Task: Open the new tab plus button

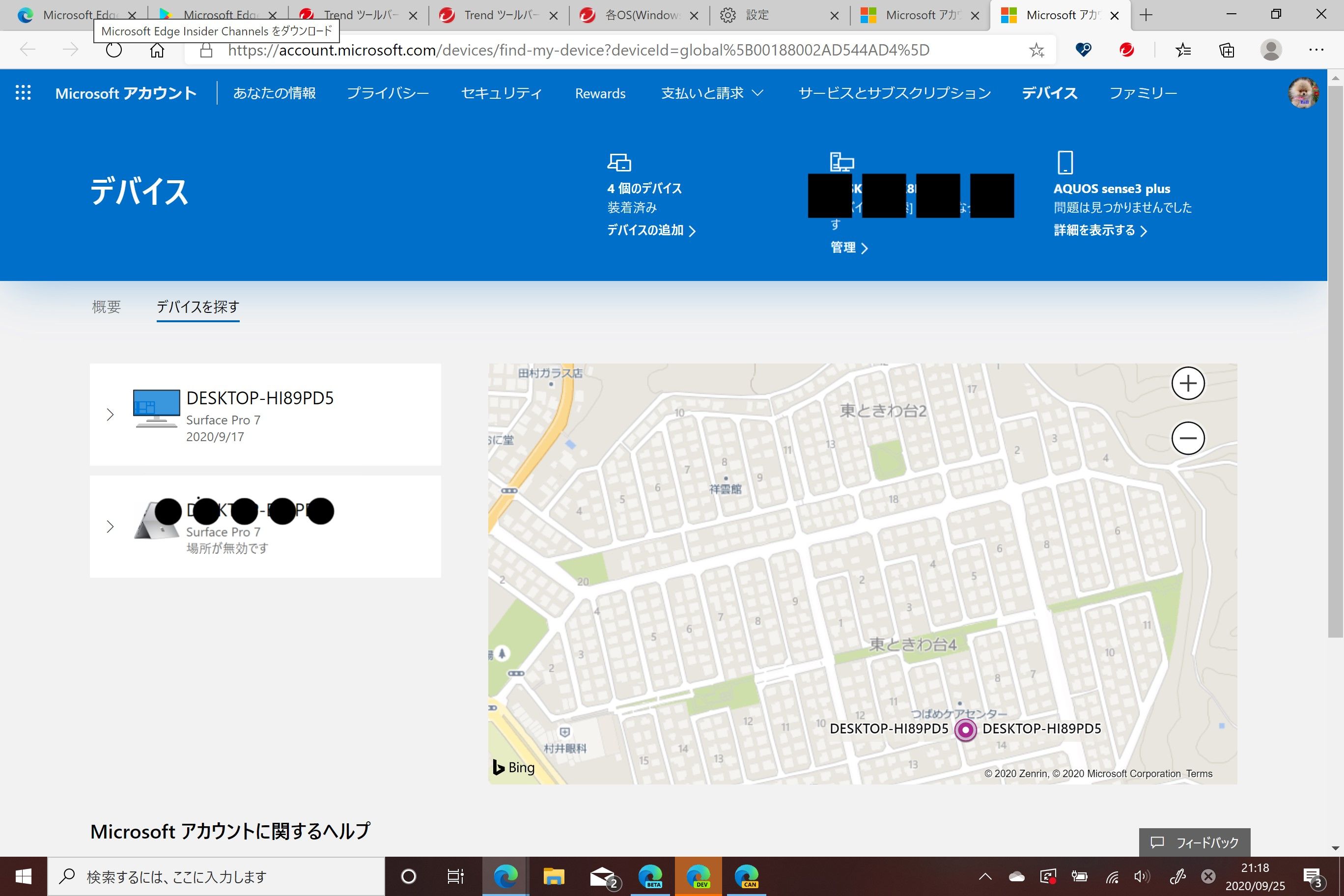Action: pos(1146,15)
